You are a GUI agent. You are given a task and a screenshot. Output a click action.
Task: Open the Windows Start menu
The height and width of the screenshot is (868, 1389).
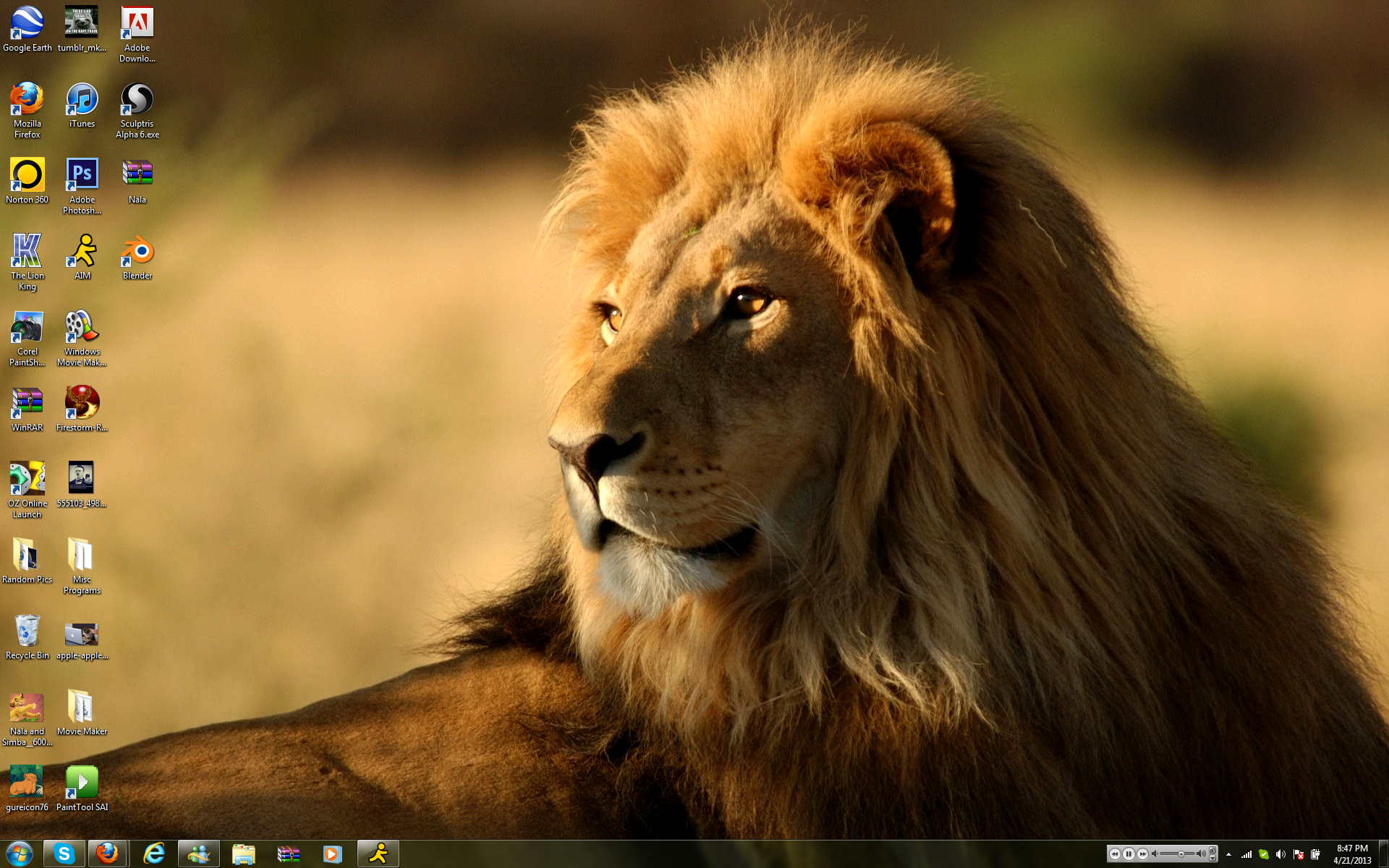point(20,854)
